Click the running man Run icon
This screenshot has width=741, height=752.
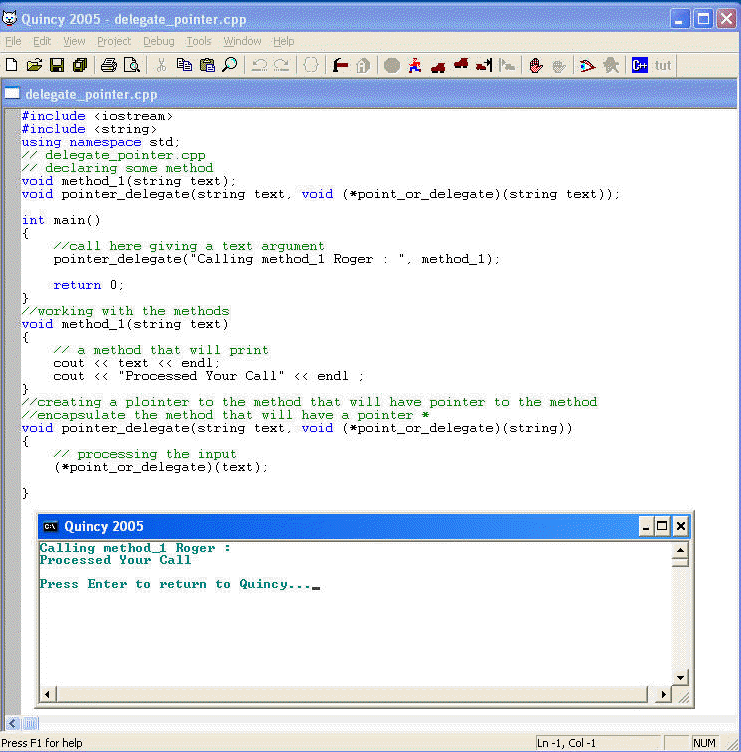click(415, 65)
